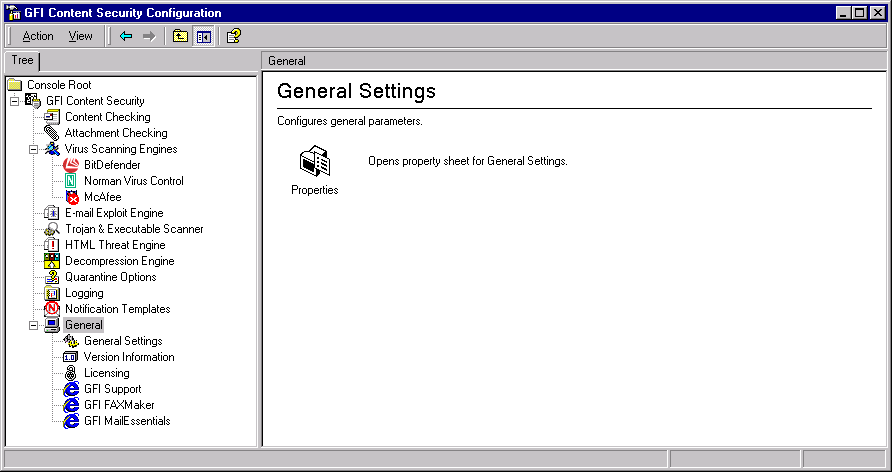This screenshot has height=472, width=892.
Task: Click the Decompression Engine icon
Action: [52, 261]
